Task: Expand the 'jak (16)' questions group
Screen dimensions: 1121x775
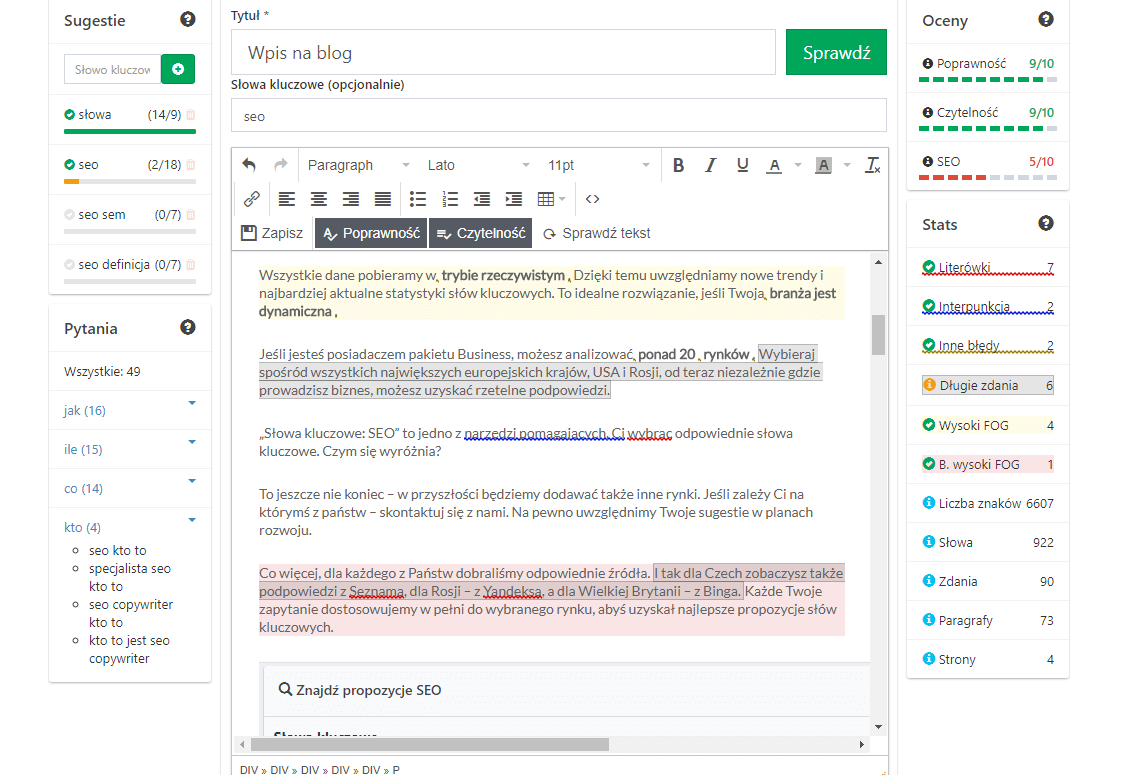Action: (192, 403)
